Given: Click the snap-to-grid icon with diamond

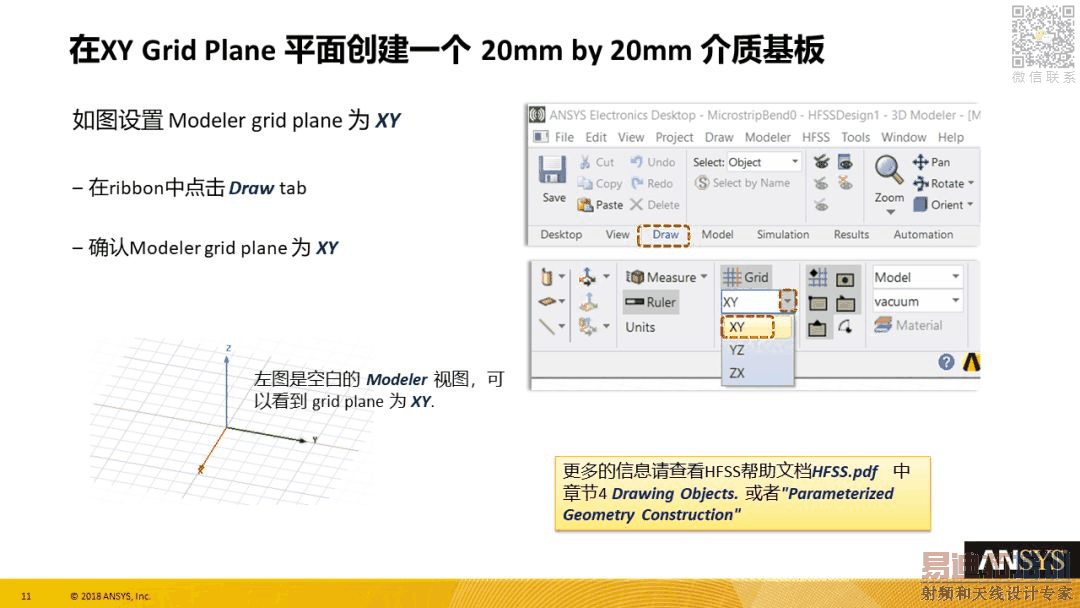Looking at the screenshot, I should point(818,277).
